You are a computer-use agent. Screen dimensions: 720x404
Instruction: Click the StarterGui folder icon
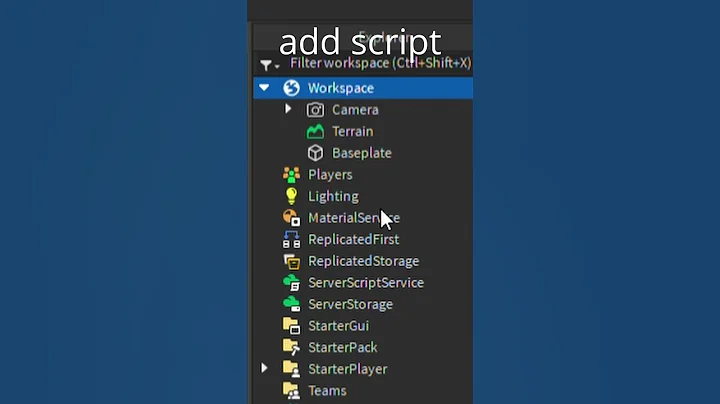click(x=291, y=325)
